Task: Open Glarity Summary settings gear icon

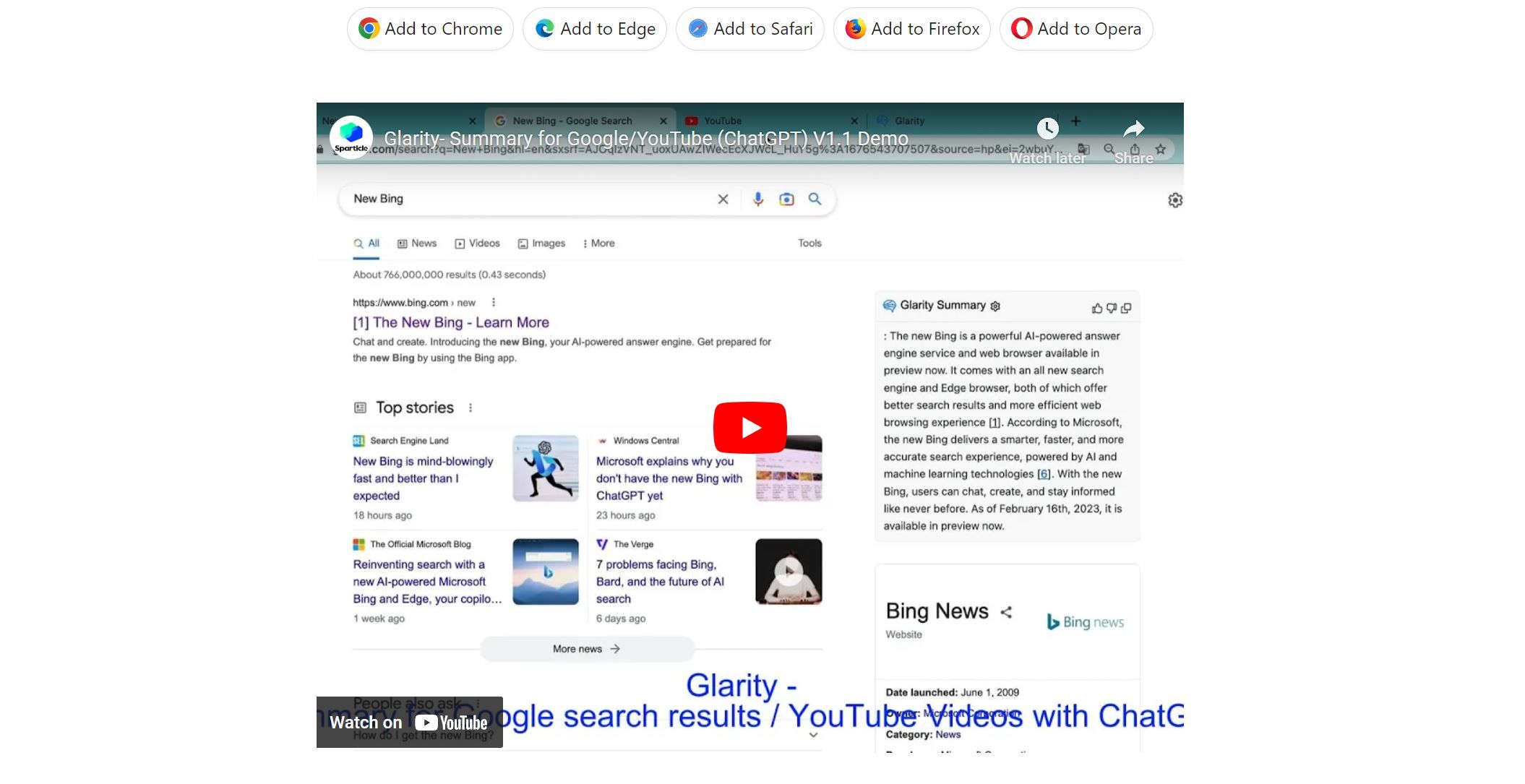Action: click(x=995, y=306)
